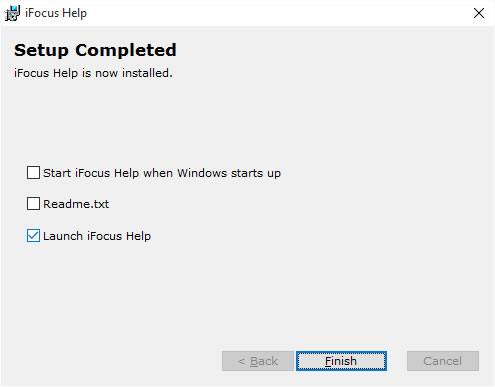This screenshot has width=495, height=387.
Task: Click the Finish button
Action: tap(341, 361)
